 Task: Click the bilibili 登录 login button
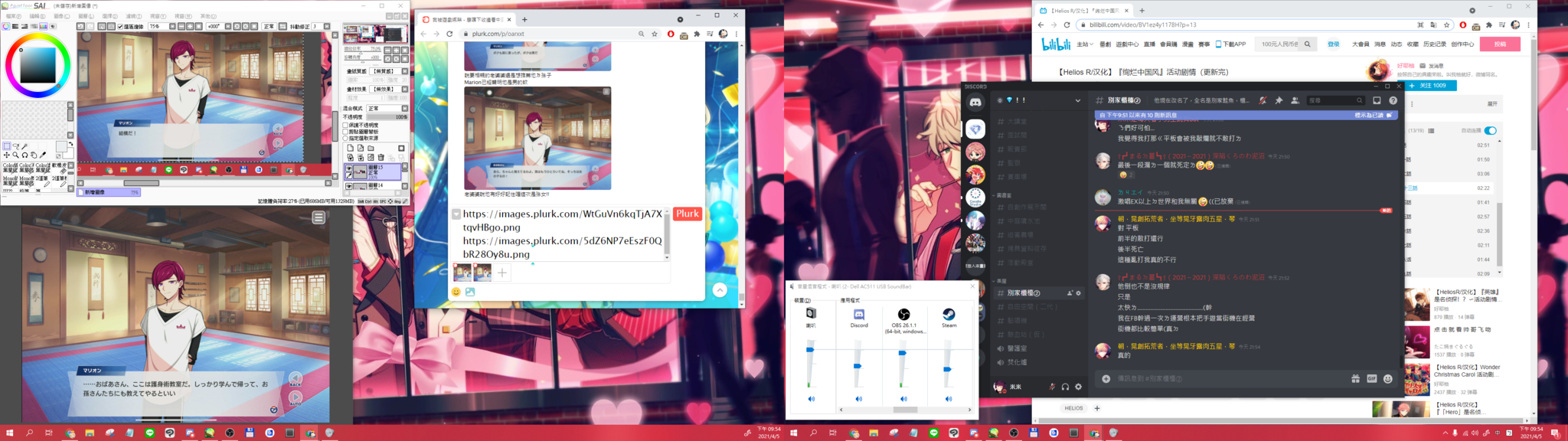coord(1333,44)
